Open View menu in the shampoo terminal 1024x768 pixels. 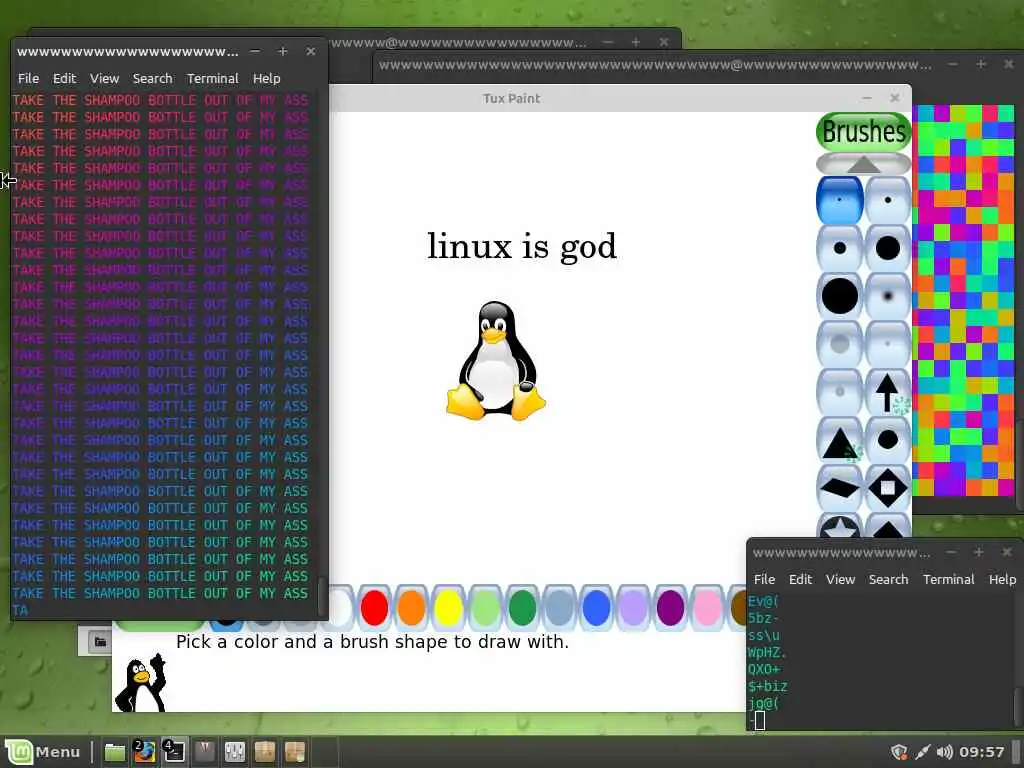pyautogui.click(x=104, y=78)
